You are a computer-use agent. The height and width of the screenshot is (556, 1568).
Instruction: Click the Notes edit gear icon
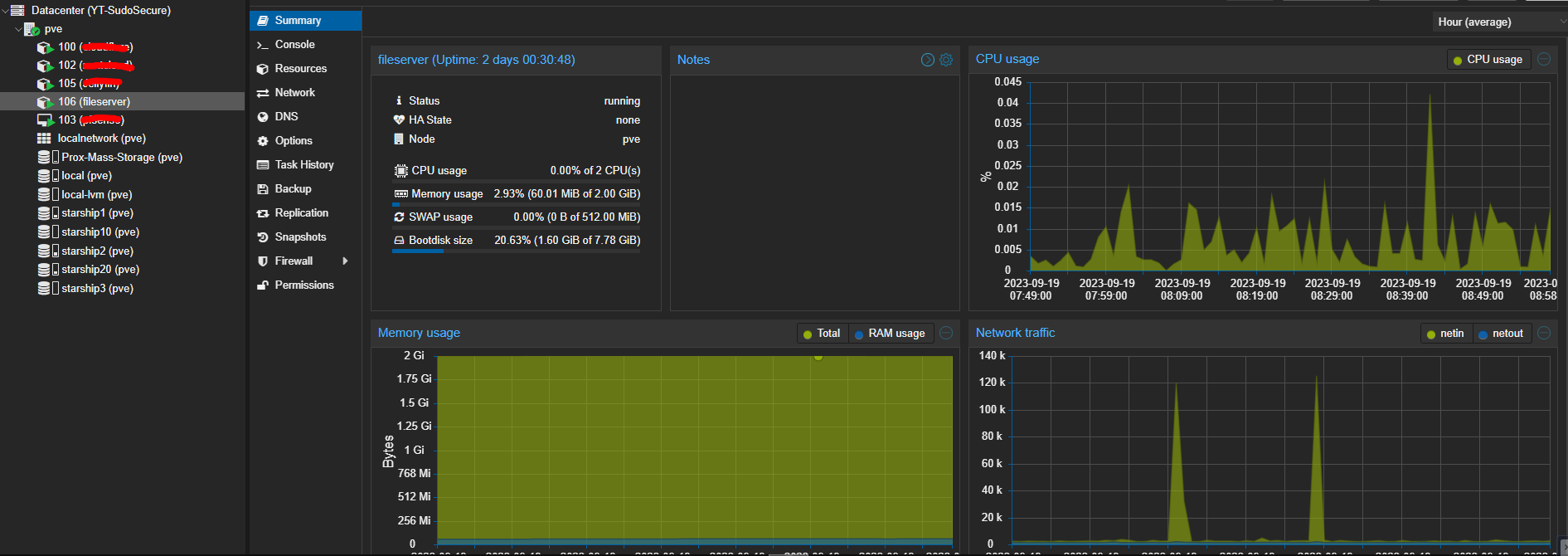[x=946, y=60]
